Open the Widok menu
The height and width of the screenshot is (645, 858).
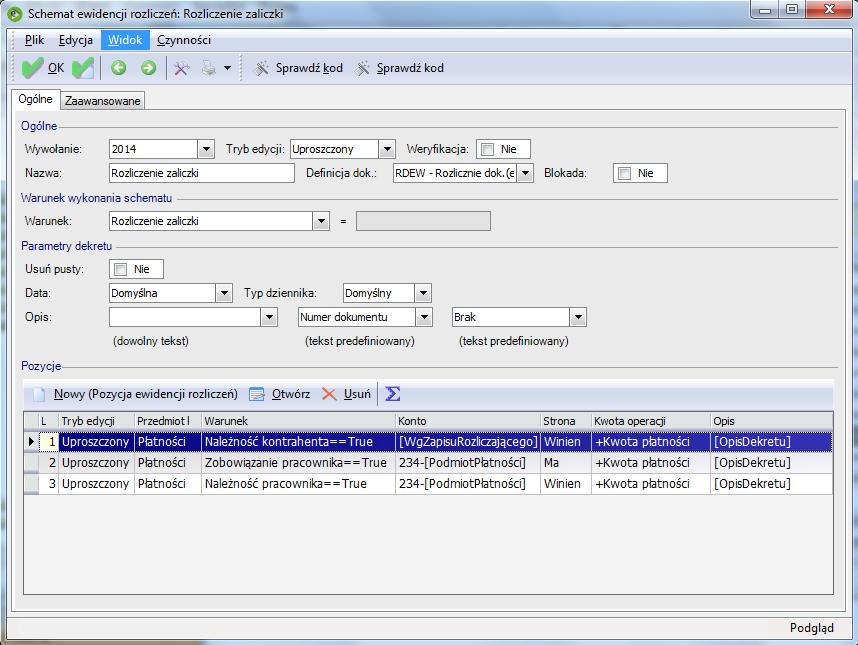125,40
